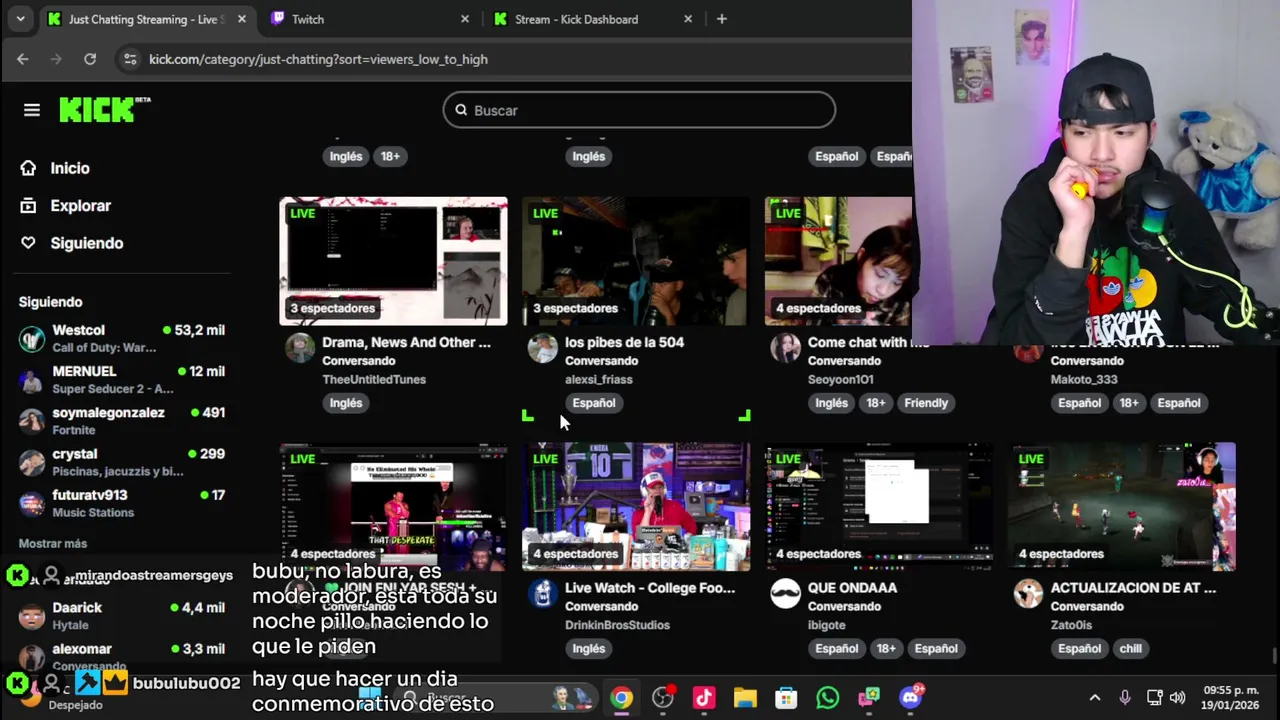1280x720 pixels.
Task: Close the Kick Dashboard tab
Action: pyautogui.click(x=688, y=19)
